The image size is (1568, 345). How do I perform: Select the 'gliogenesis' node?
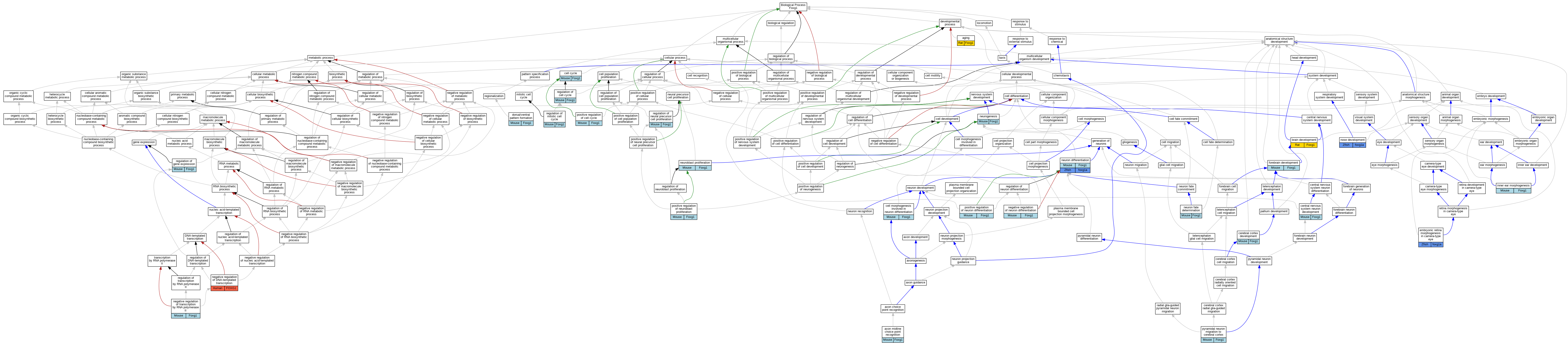click(x=1130, y=142)
